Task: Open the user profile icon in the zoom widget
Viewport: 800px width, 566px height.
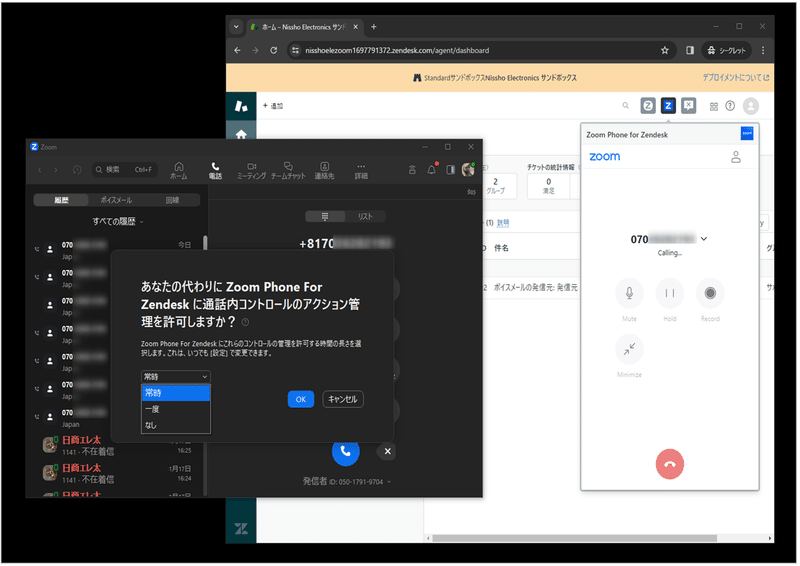Action: (737, 158)
